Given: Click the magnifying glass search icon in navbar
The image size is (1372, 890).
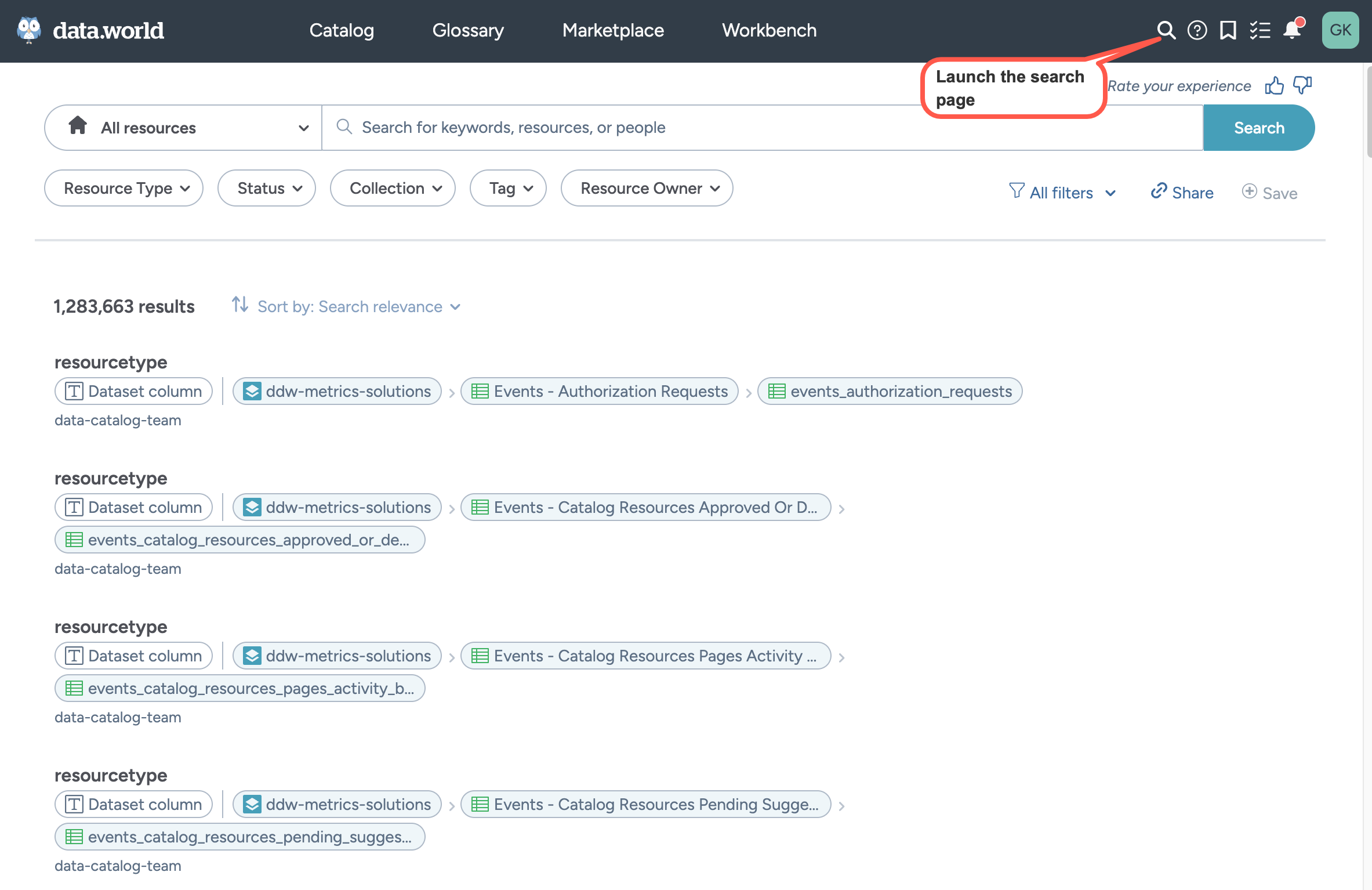Looking at the screenshot, I should (x=1166, y=30).
